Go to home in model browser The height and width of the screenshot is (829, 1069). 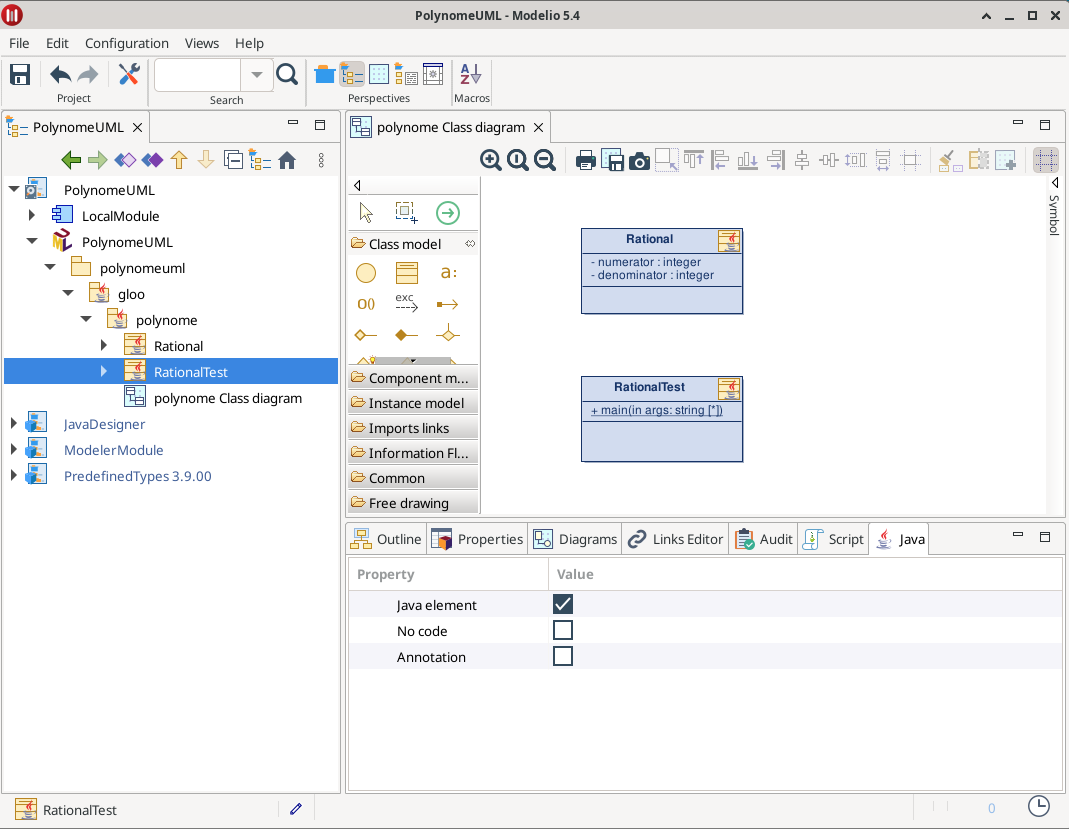(x=287, y=160)
